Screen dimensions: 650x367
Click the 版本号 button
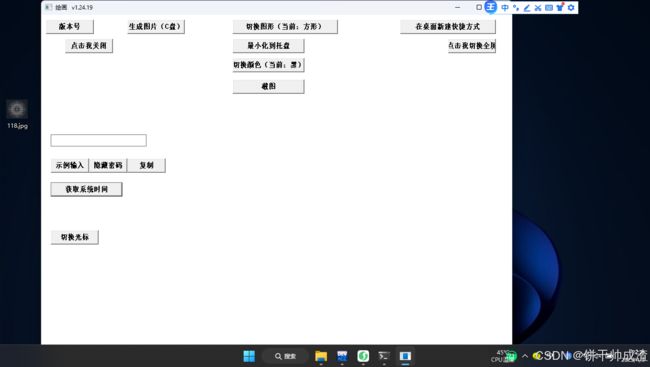coord(70,27)
